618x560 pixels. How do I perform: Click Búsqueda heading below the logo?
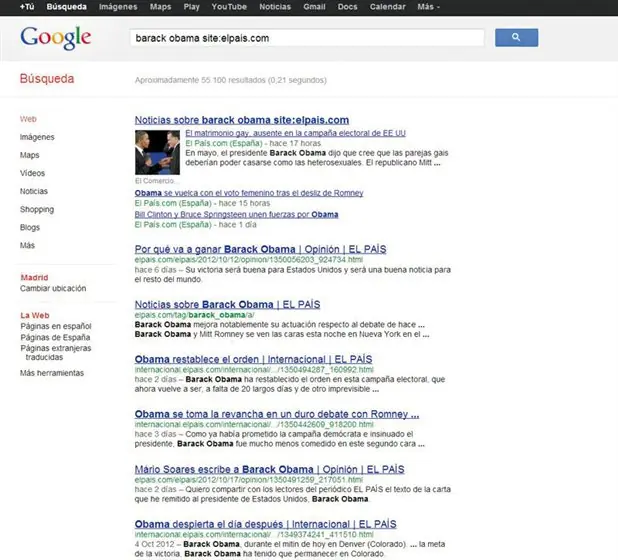tap(47, 79)
